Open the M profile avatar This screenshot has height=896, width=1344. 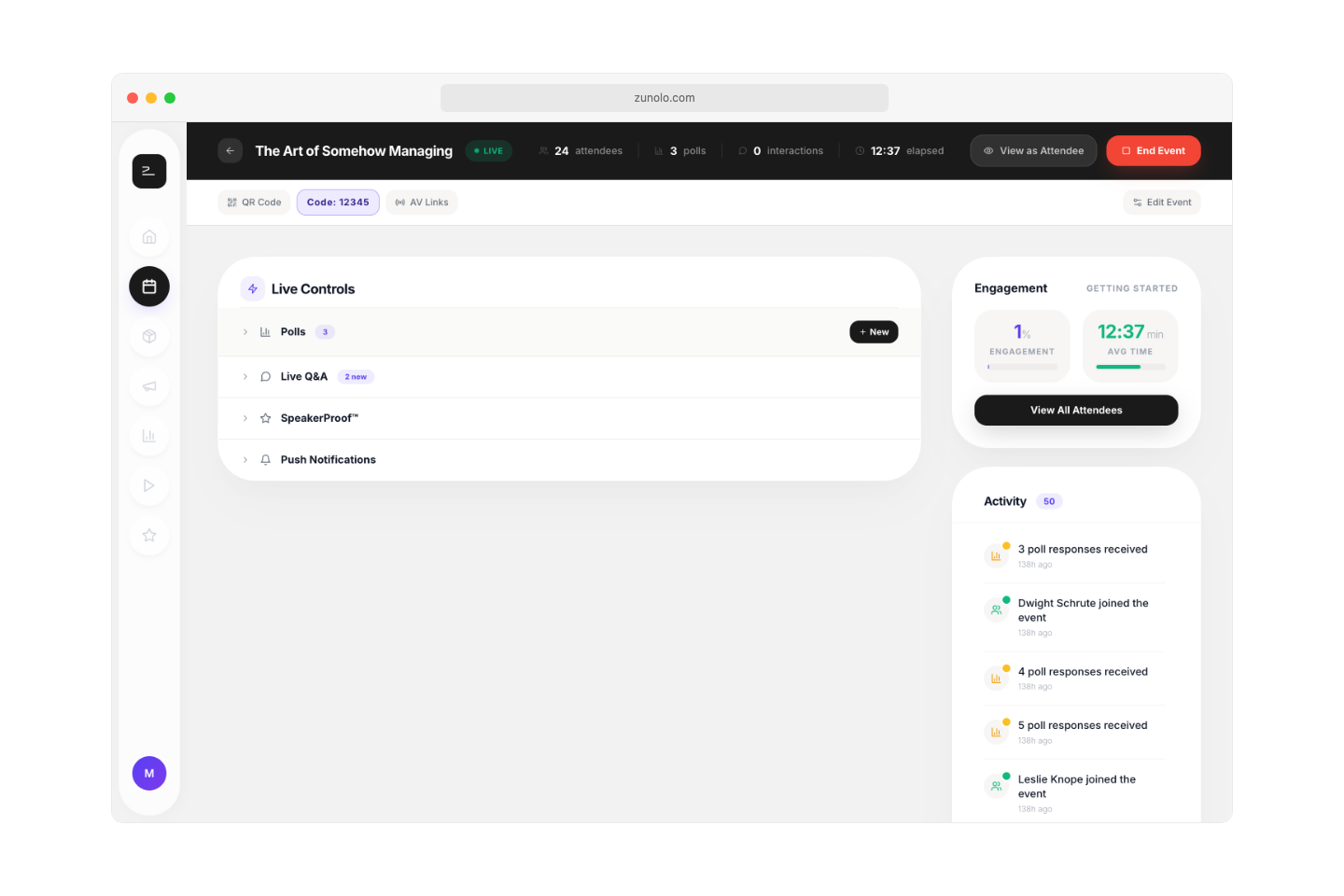[149, 773]
